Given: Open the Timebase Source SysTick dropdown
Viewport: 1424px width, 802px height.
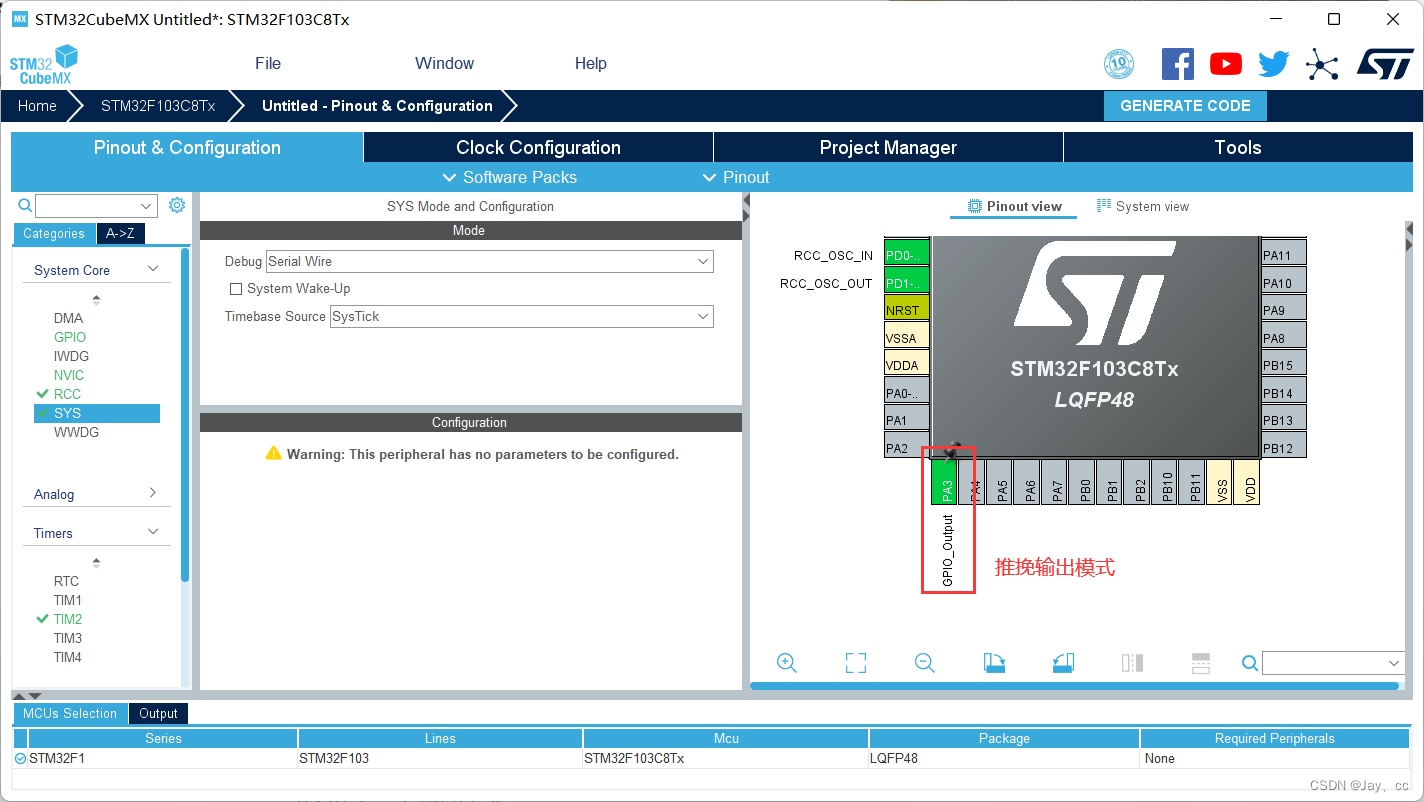Looking at the screenshot, I should (x=521, y=316).
